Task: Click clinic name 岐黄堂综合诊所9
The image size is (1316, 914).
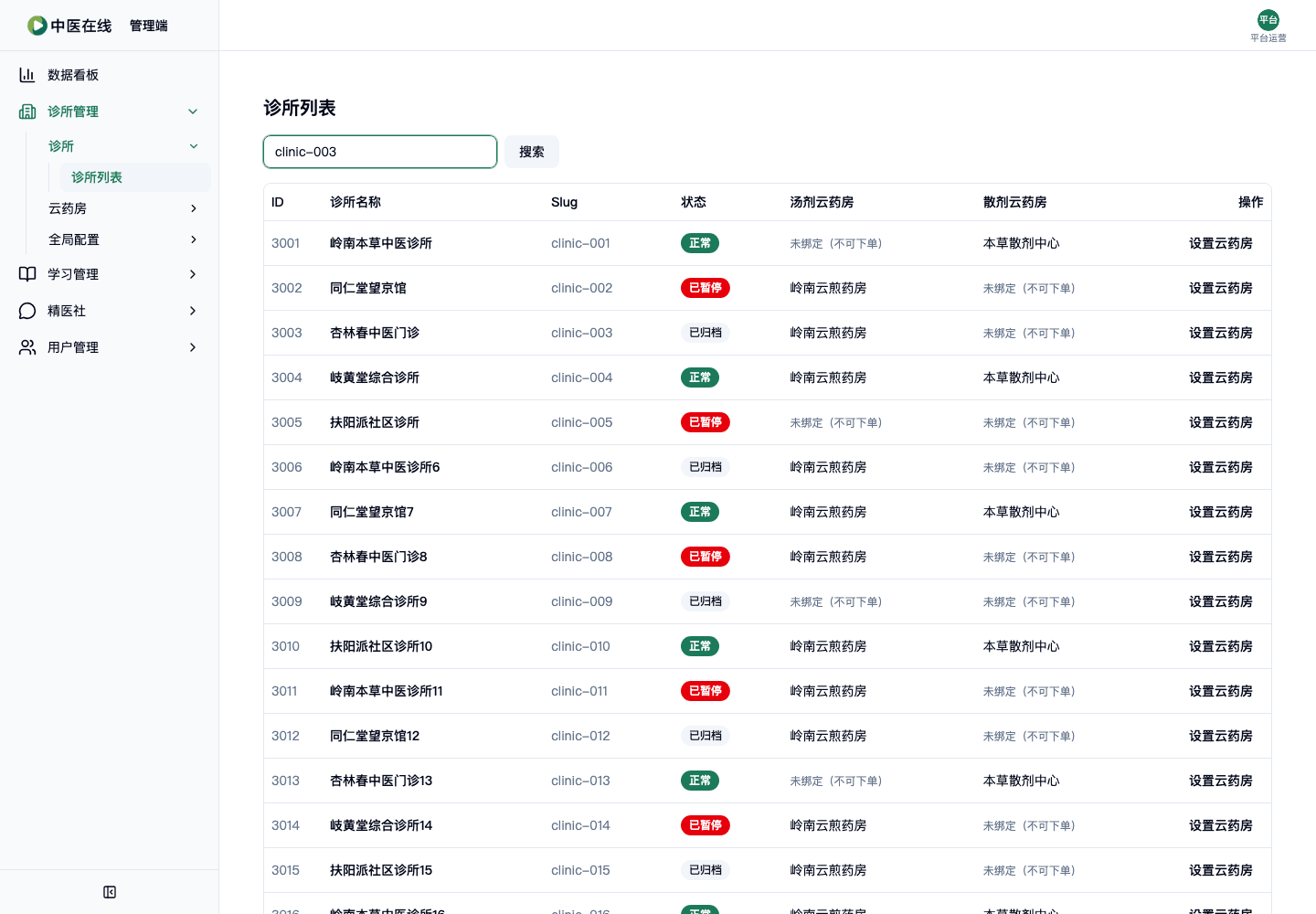Action: (378, 601)
